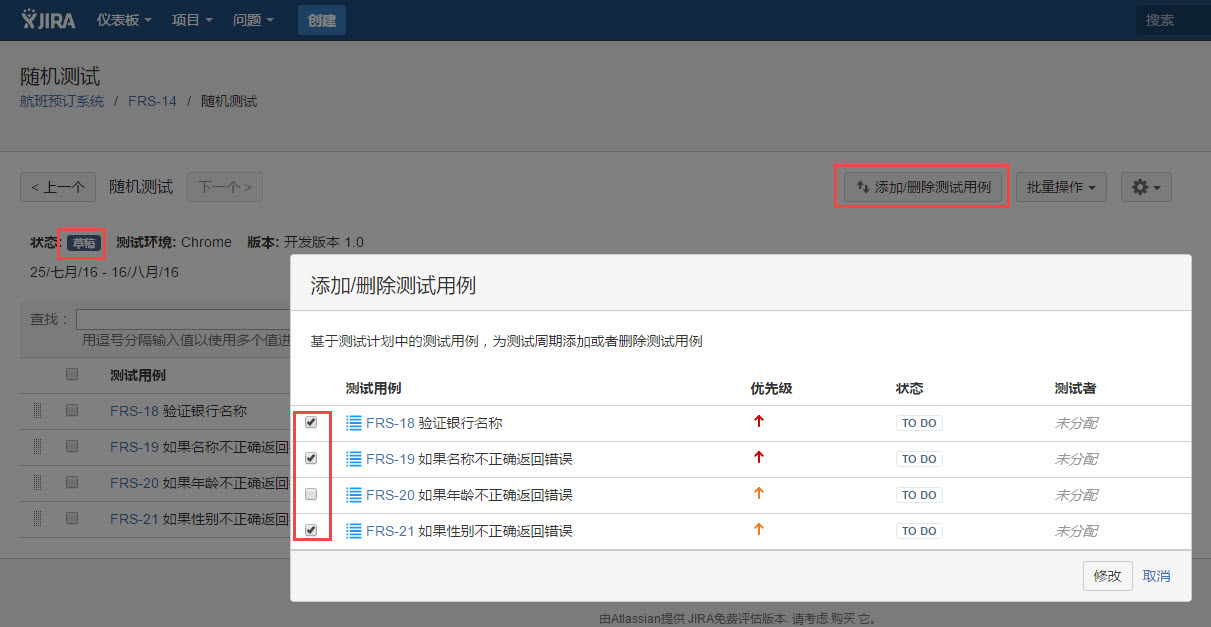Uncheck FRS-18 checkbox in the dialog
Image resolution: width=1211 pixels, height=627 pixels.
click(311, 422)
